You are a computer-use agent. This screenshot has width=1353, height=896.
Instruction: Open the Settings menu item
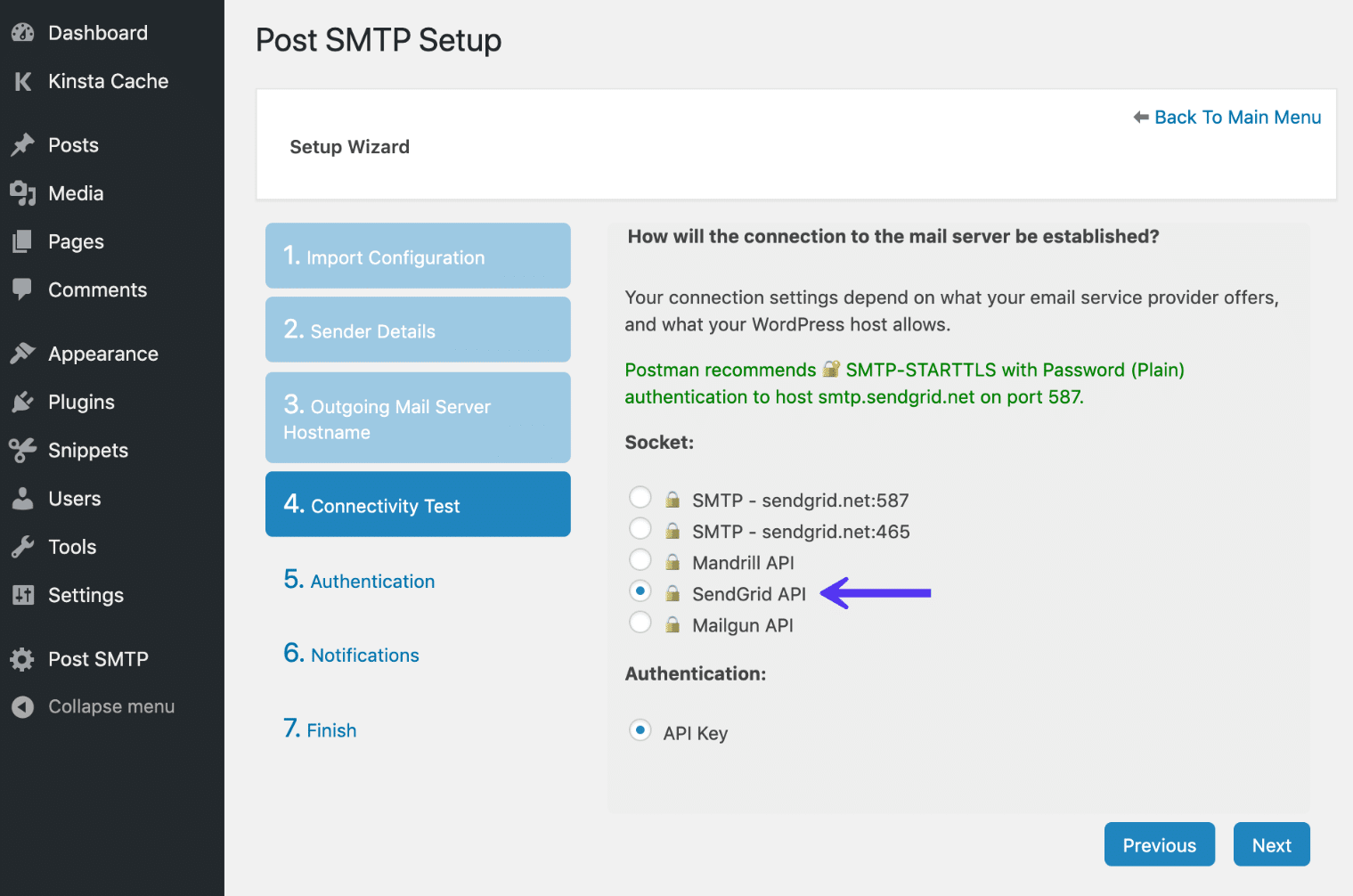click(112, 595)
